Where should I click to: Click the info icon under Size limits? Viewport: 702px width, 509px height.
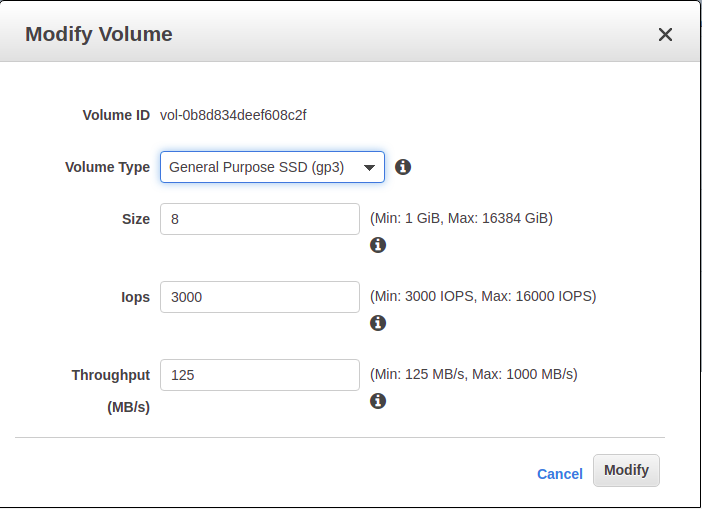(x=378, y=245)
